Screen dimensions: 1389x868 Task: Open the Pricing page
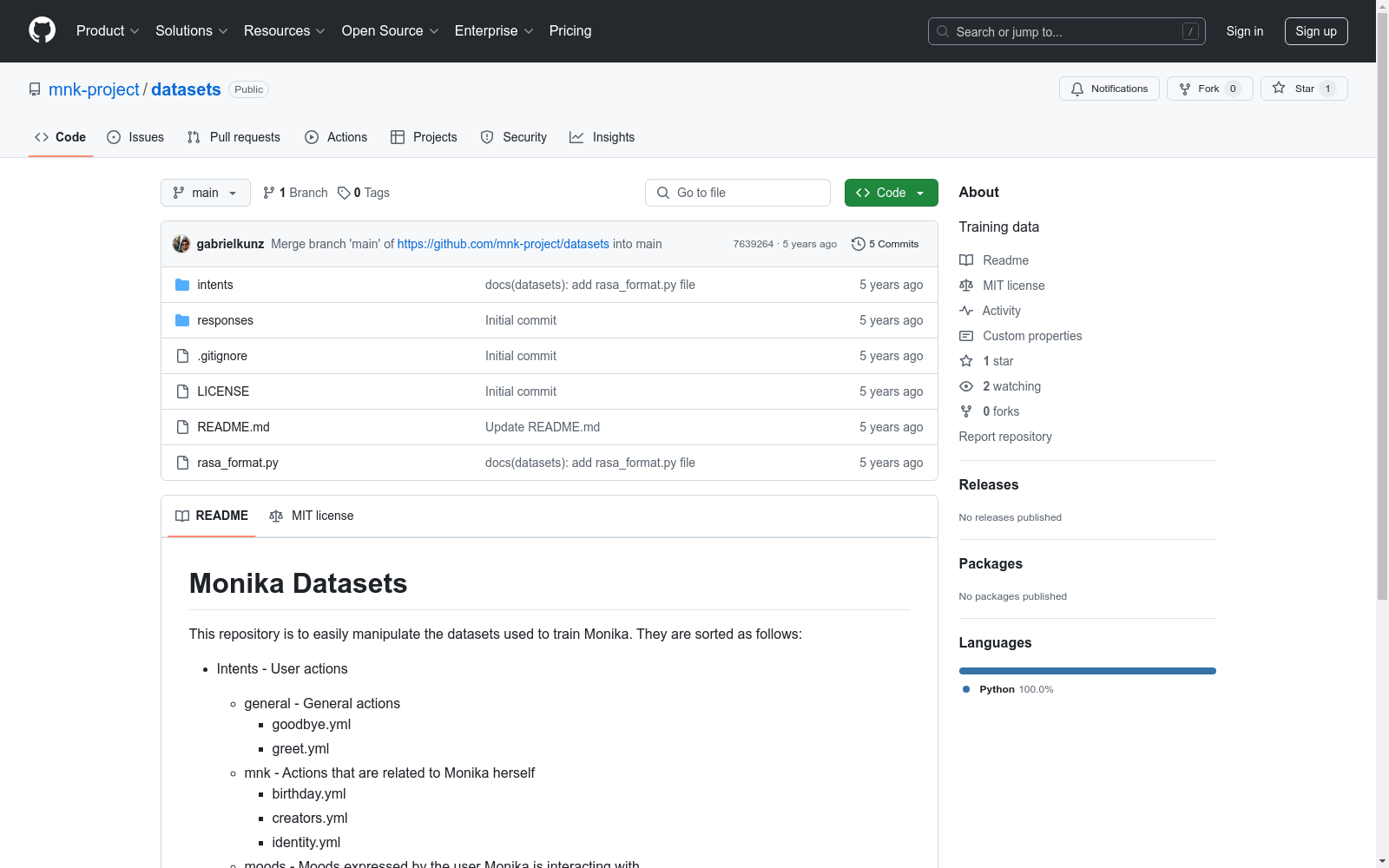tap(570, 30)
